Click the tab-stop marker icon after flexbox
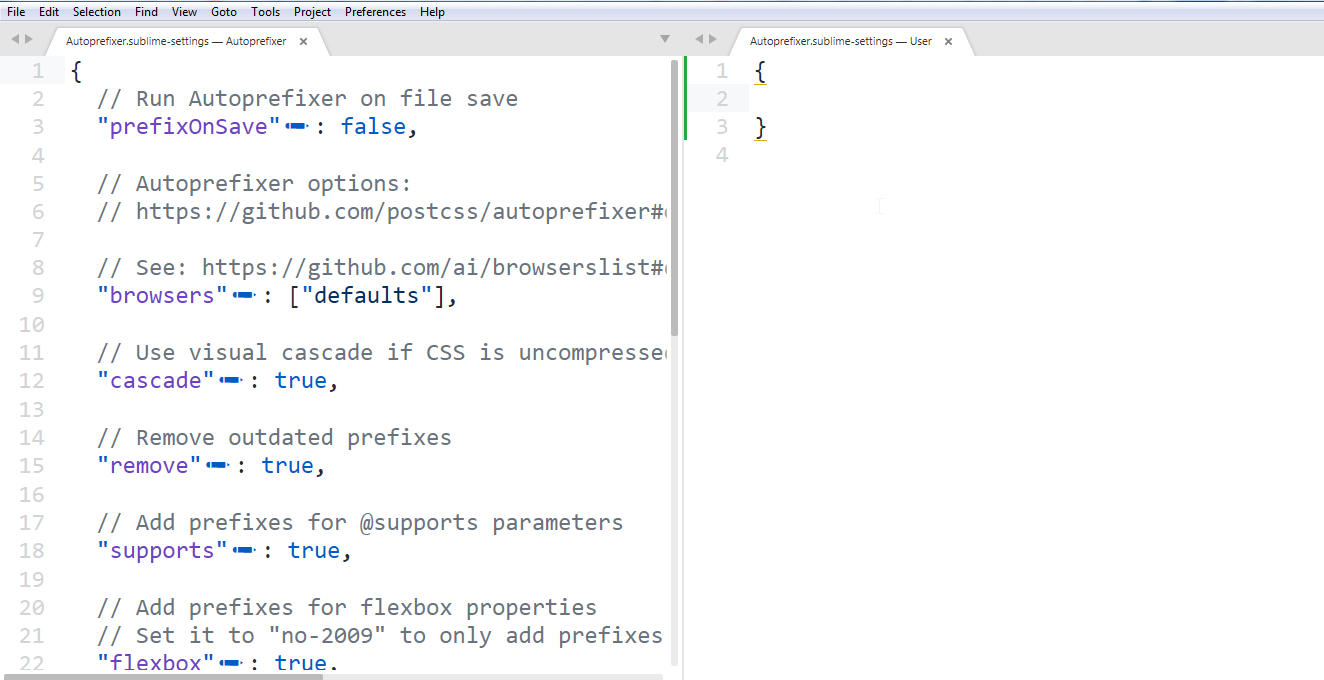 coord(229,663)
